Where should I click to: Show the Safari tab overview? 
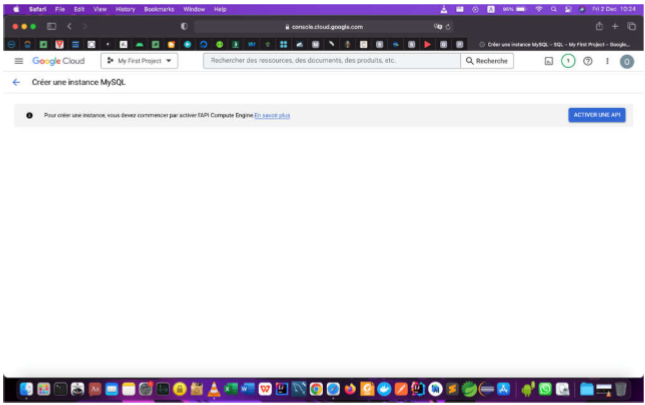coord(631,26)
